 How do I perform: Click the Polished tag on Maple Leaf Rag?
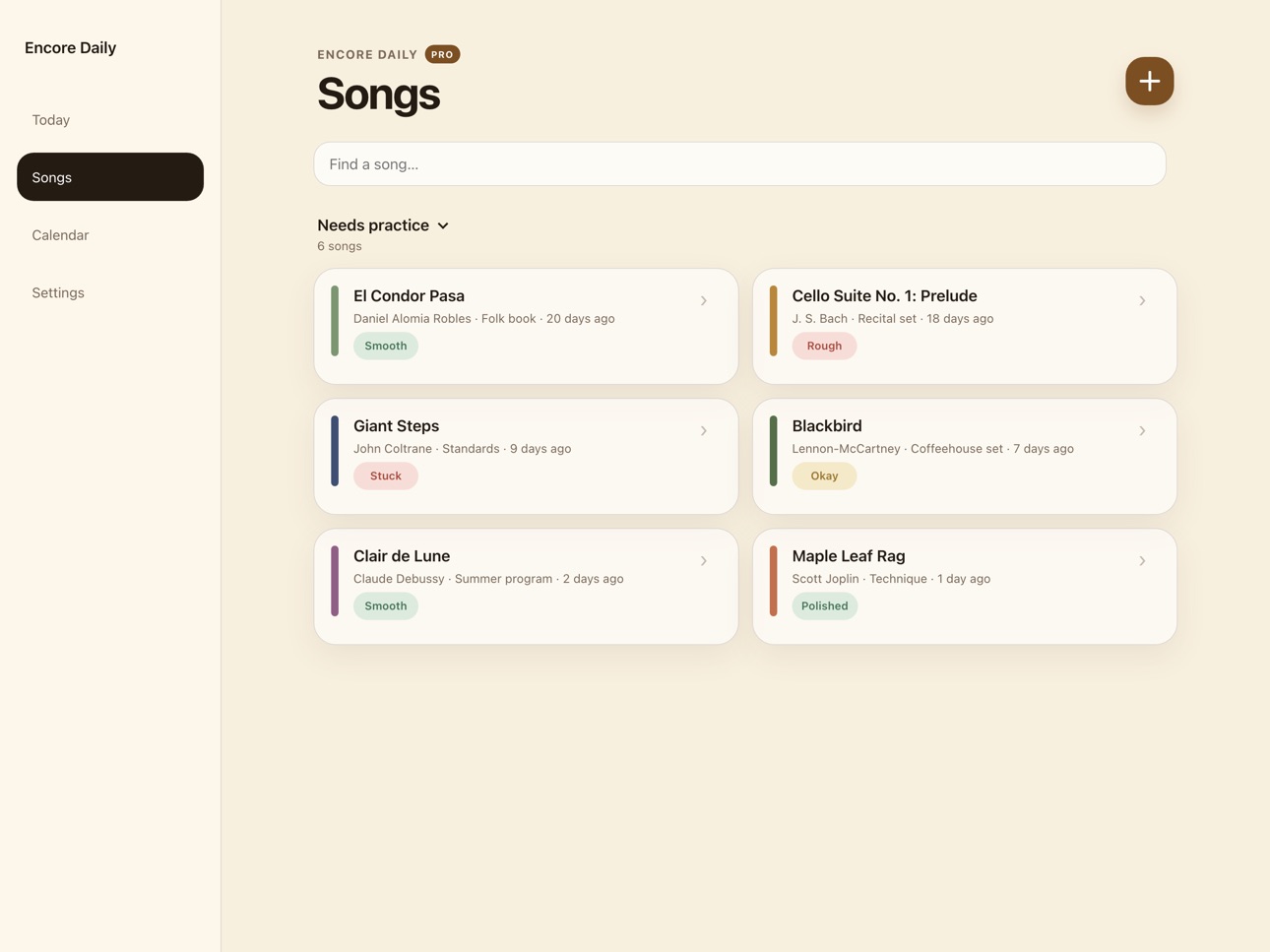[824, 605]
